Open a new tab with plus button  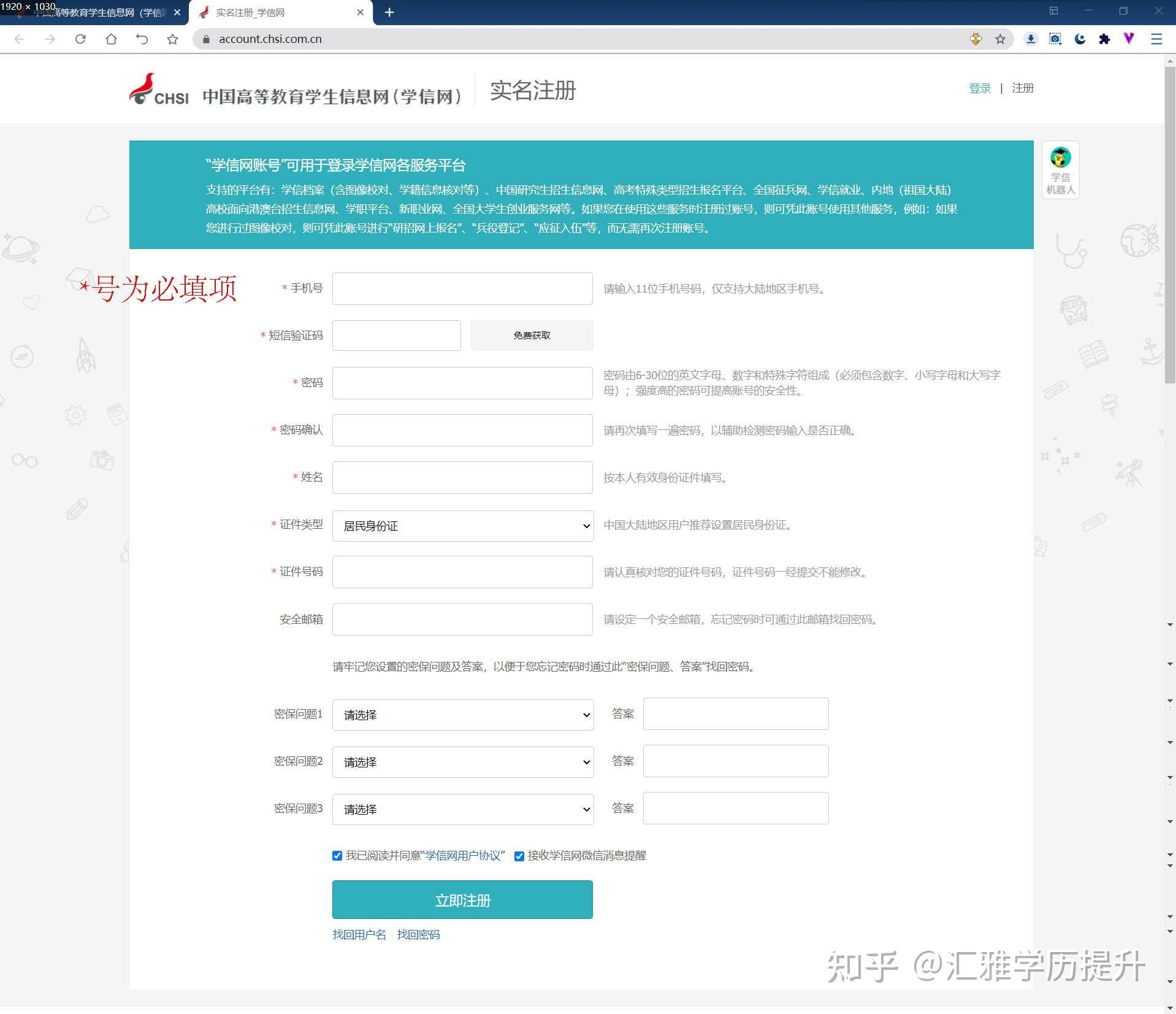[x=389, y=12]
